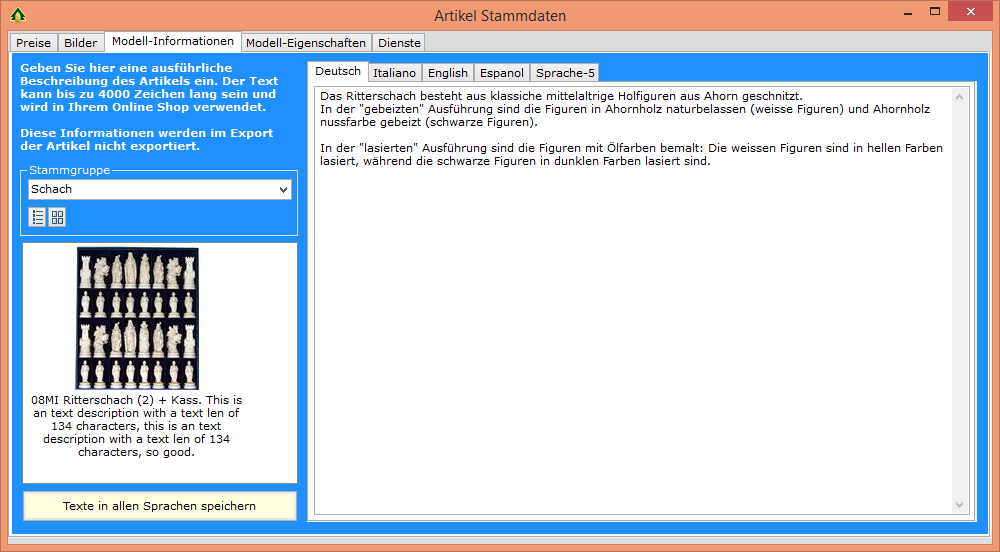
Task: Minimize the Artikel Stammdaten window
Action: click(908, 12)
